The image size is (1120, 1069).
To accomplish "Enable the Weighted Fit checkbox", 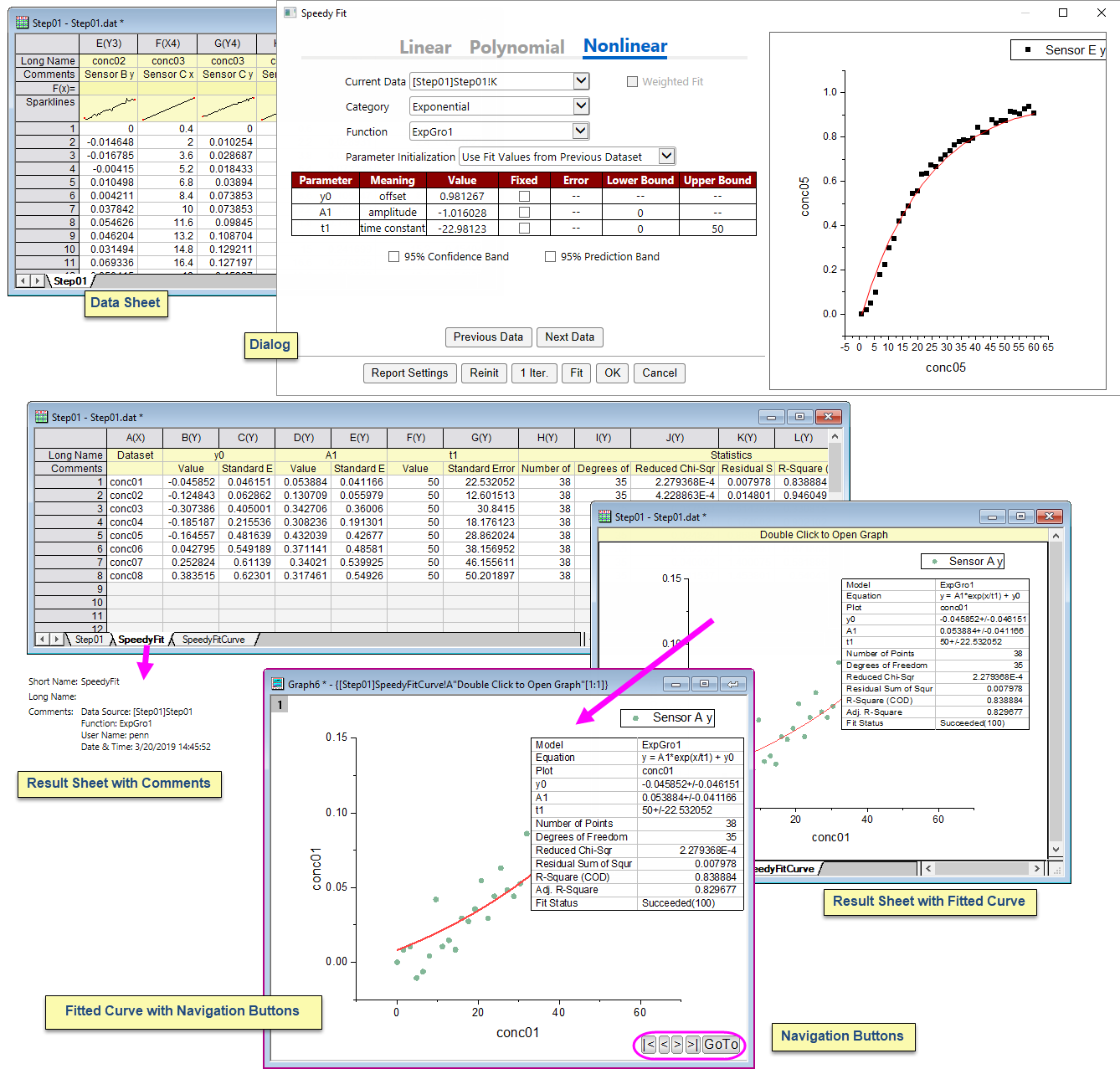I will (633, 82).
